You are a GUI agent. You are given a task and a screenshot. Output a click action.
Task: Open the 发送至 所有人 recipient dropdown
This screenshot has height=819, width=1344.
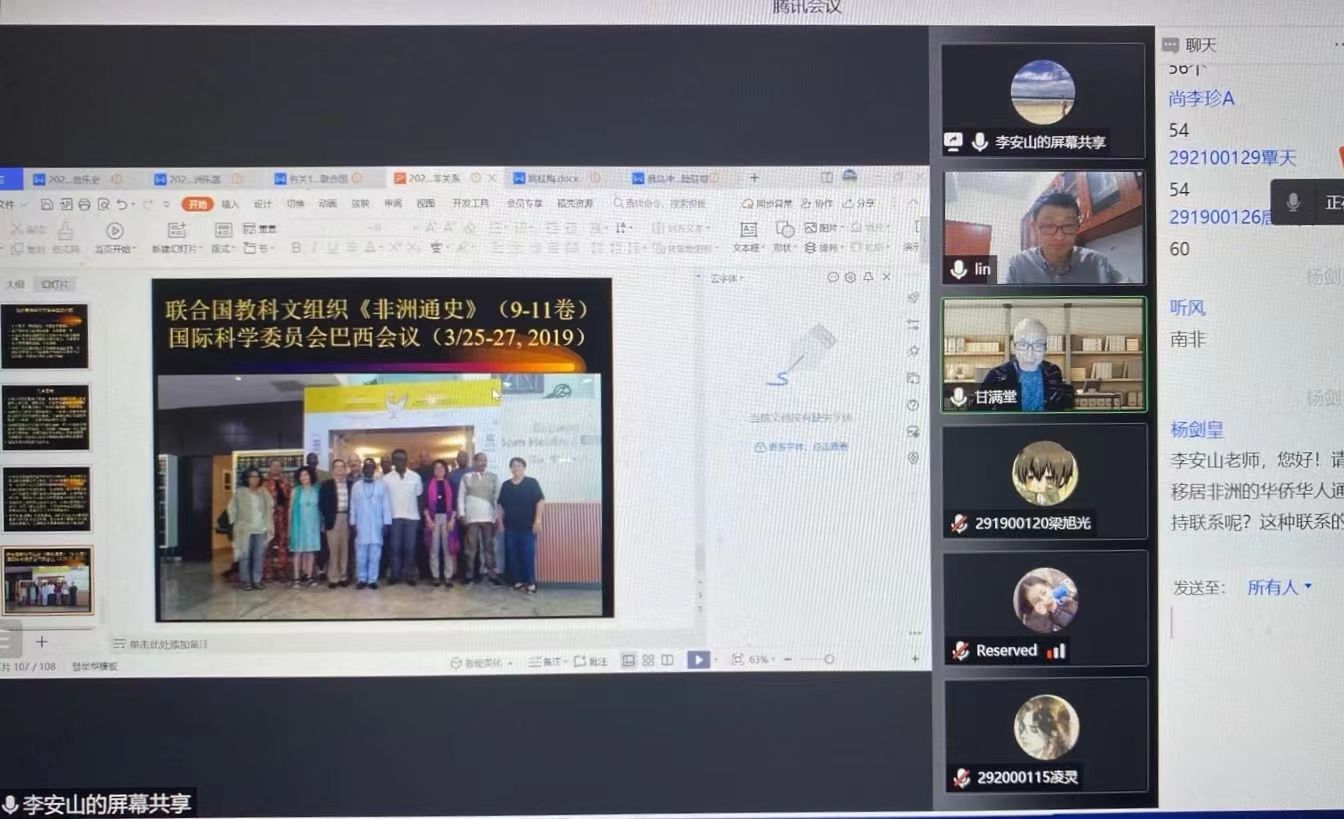tap(1279, 587)
